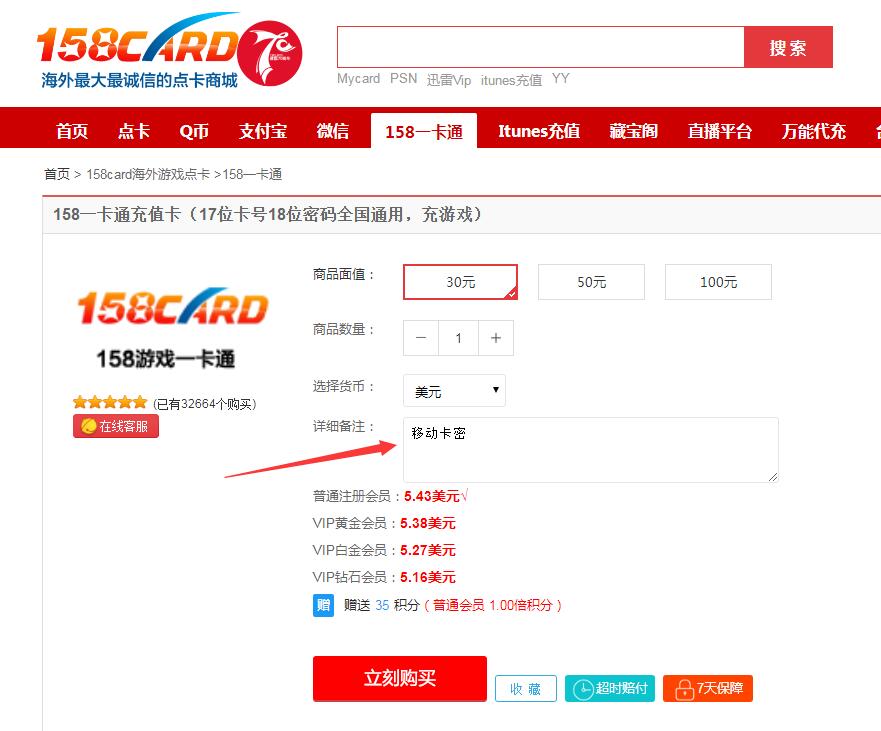This screenshot has height=731, width=881.
Task: Select the 30元 face value option
Action: point(460,282)
